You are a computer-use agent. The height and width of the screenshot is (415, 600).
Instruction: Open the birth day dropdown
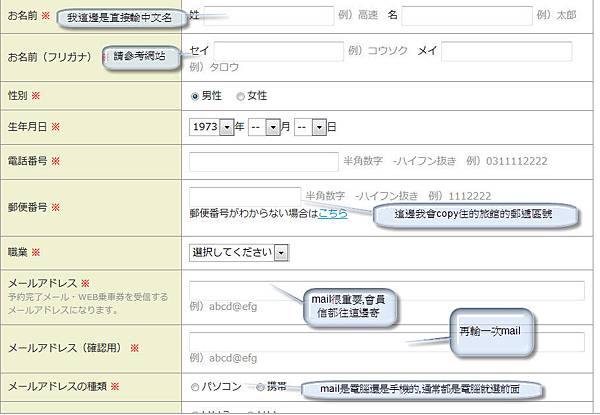click(x=310, y=127)
